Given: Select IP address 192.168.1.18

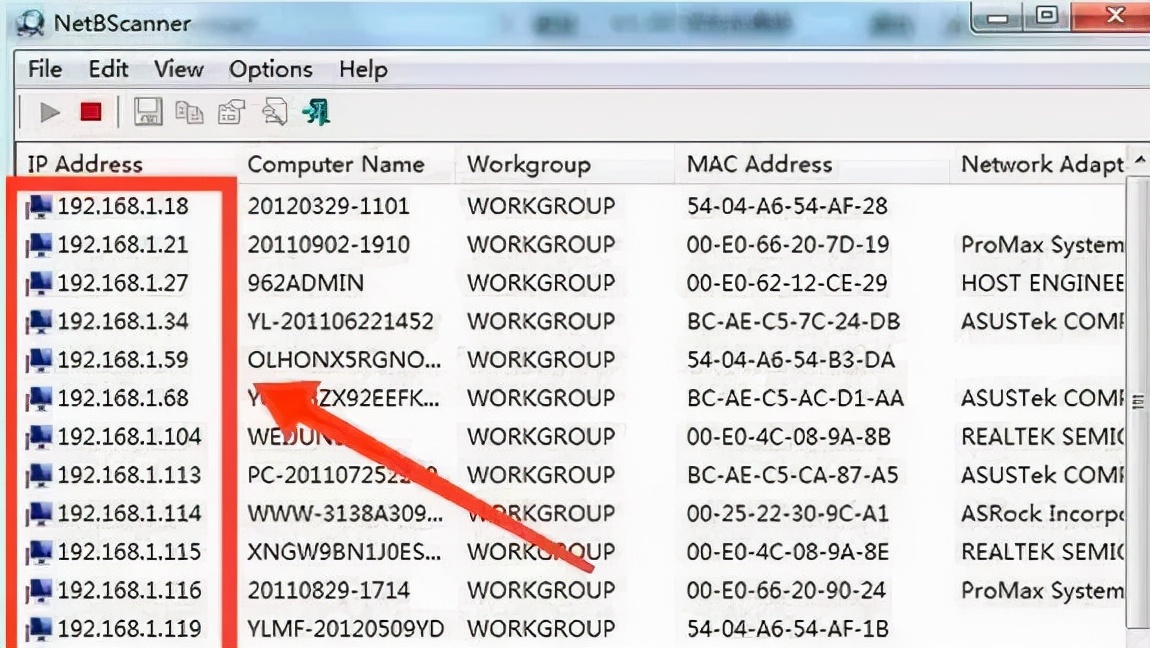Looking at the screenshot, I should 123,206.
